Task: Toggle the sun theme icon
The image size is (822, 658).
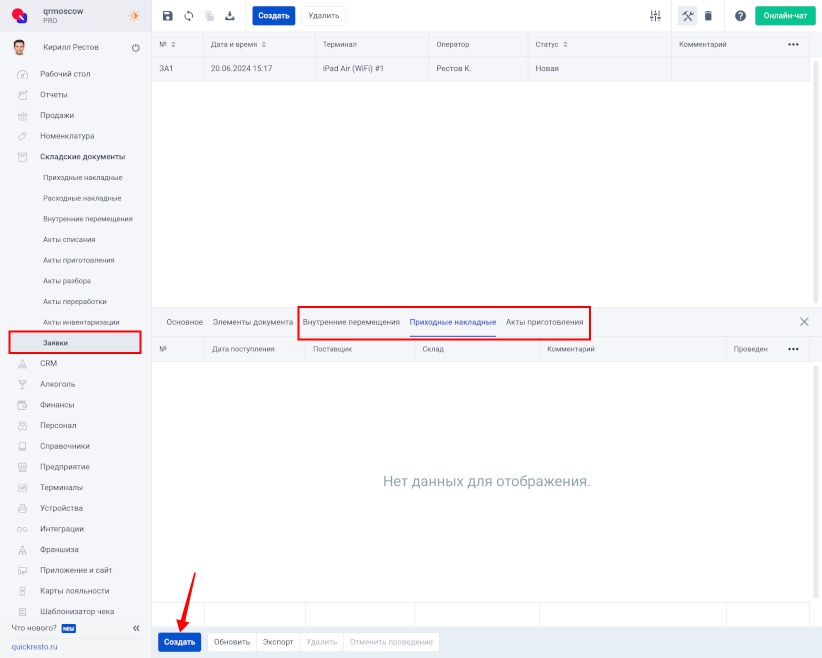Action: coord(134,16)
